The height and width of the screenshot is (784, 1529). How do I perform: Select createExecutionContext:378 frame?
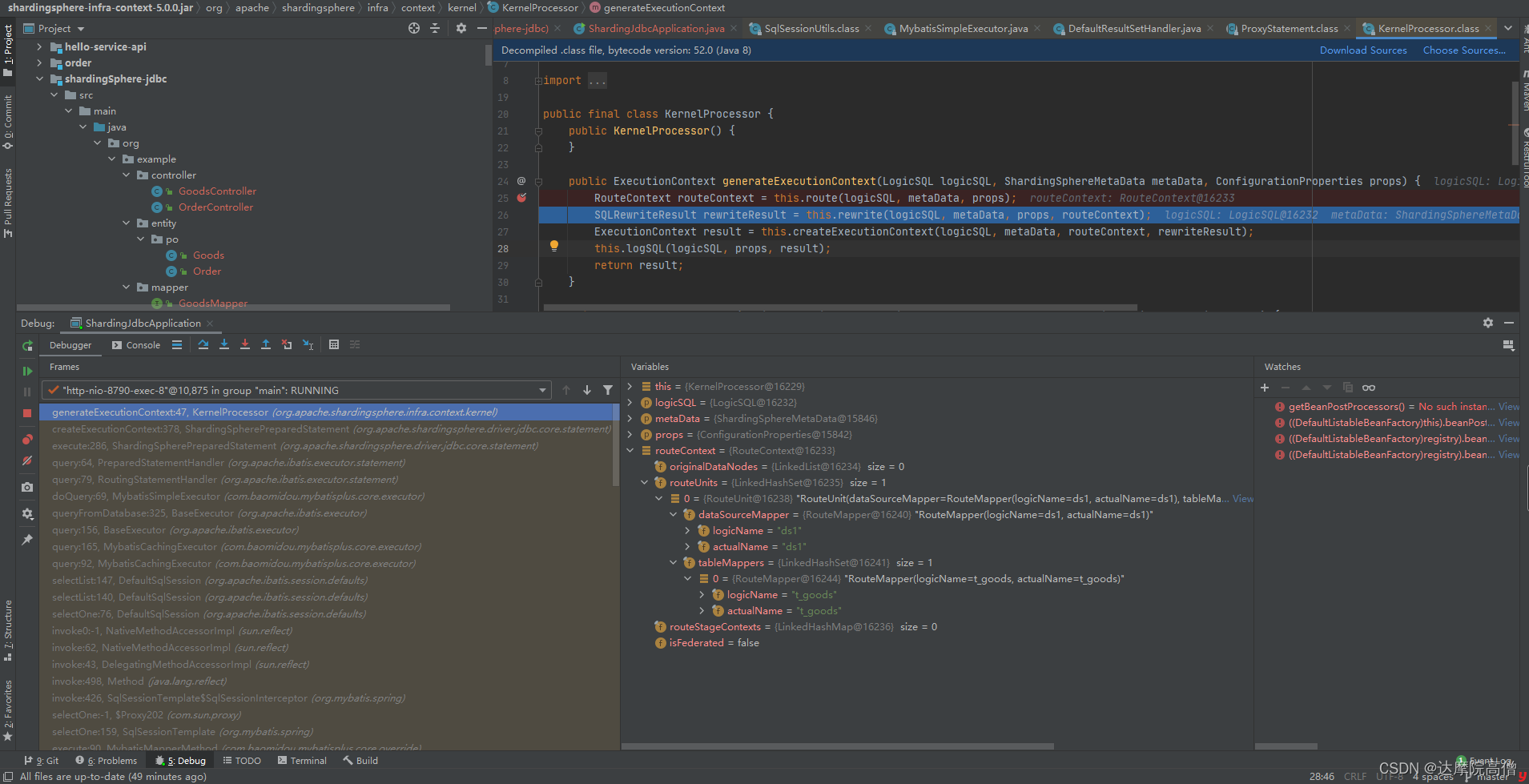point(328,429)
